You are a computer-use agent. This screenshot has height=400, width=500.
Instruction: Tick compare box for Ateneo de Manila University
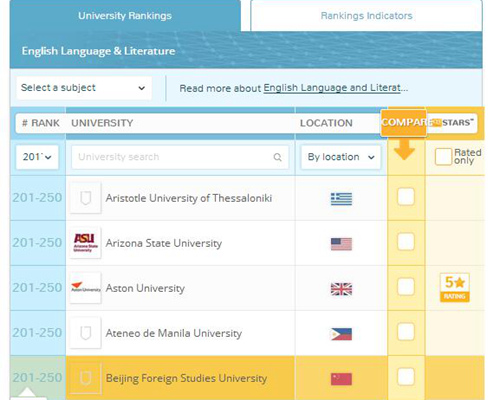tap(406, 332)
